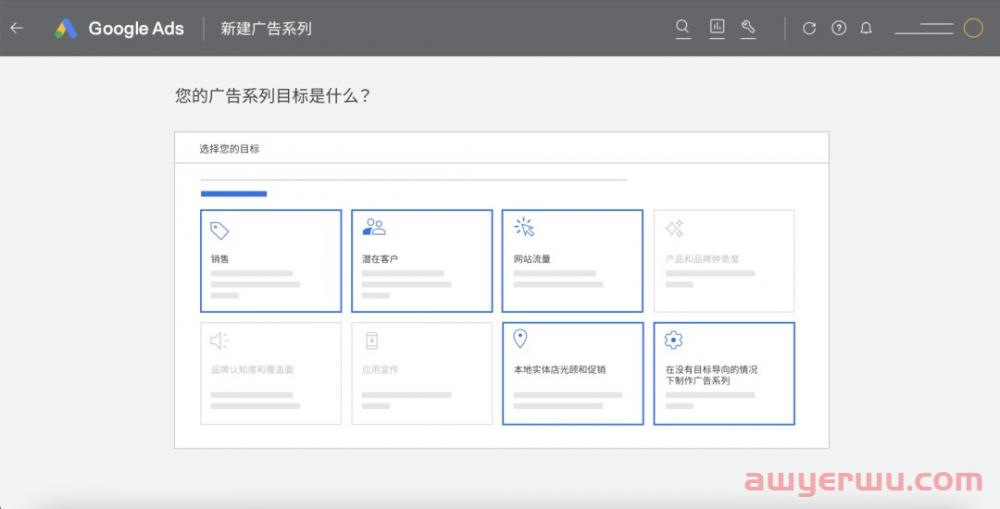Click the blue progress indicator bar

pyautogui.click(x=233, y=194)
